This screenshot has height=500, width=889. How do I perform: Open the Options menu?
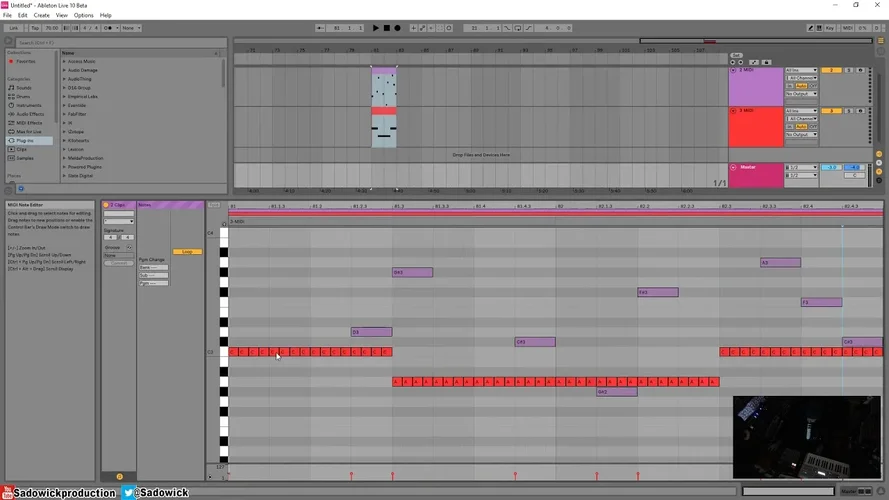coord(83,15)
